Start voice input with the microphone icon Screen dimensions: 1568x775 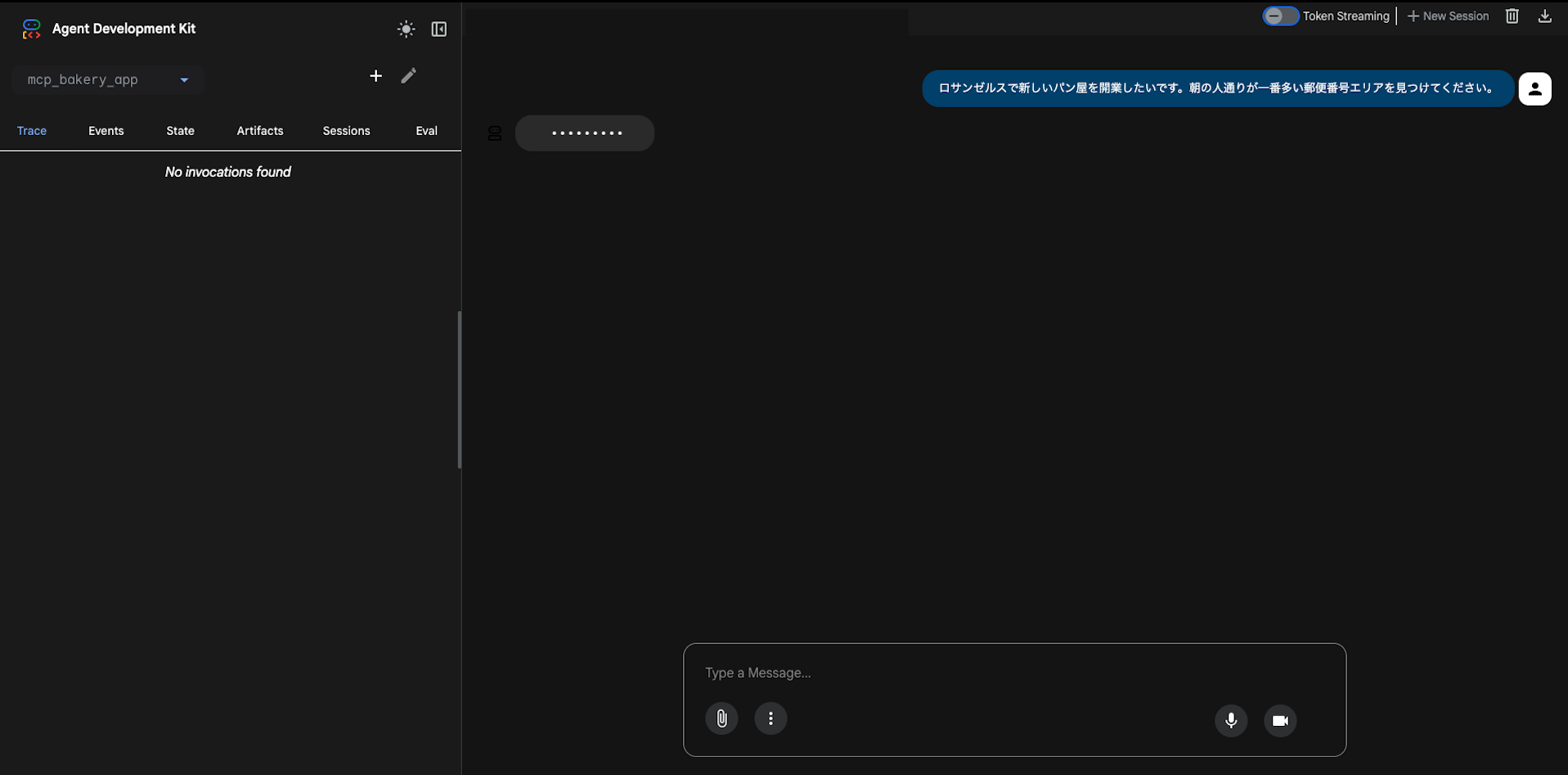tap(1231, 720)
